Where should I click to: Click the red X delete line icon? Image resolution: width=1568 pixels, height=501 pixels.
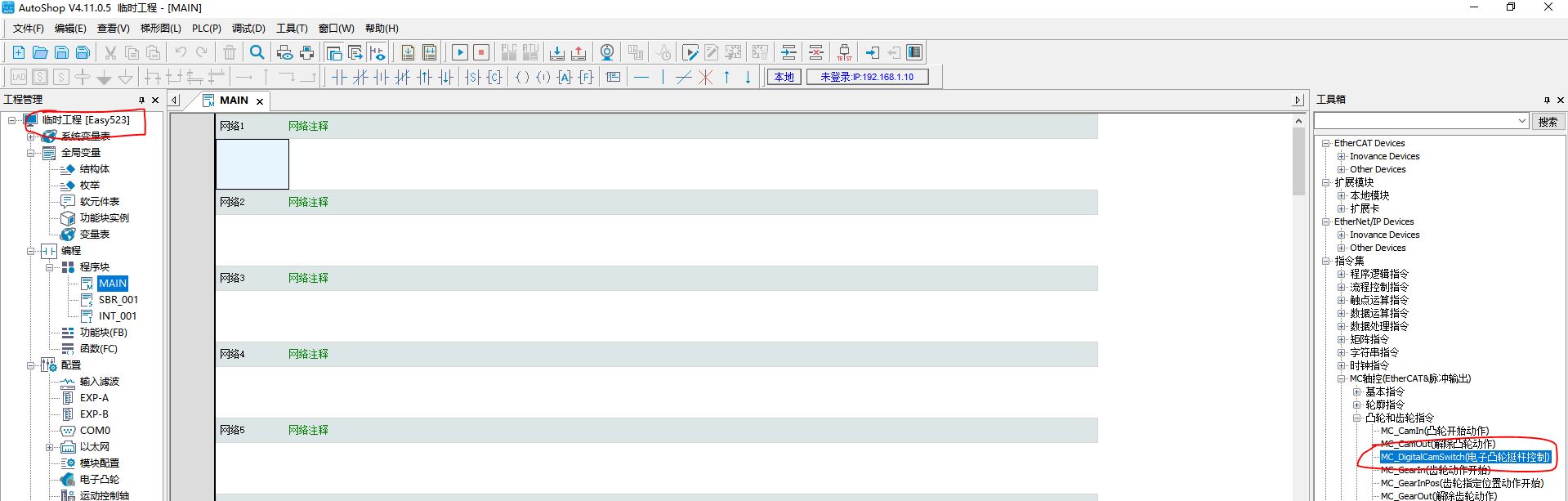click(705, 77)
